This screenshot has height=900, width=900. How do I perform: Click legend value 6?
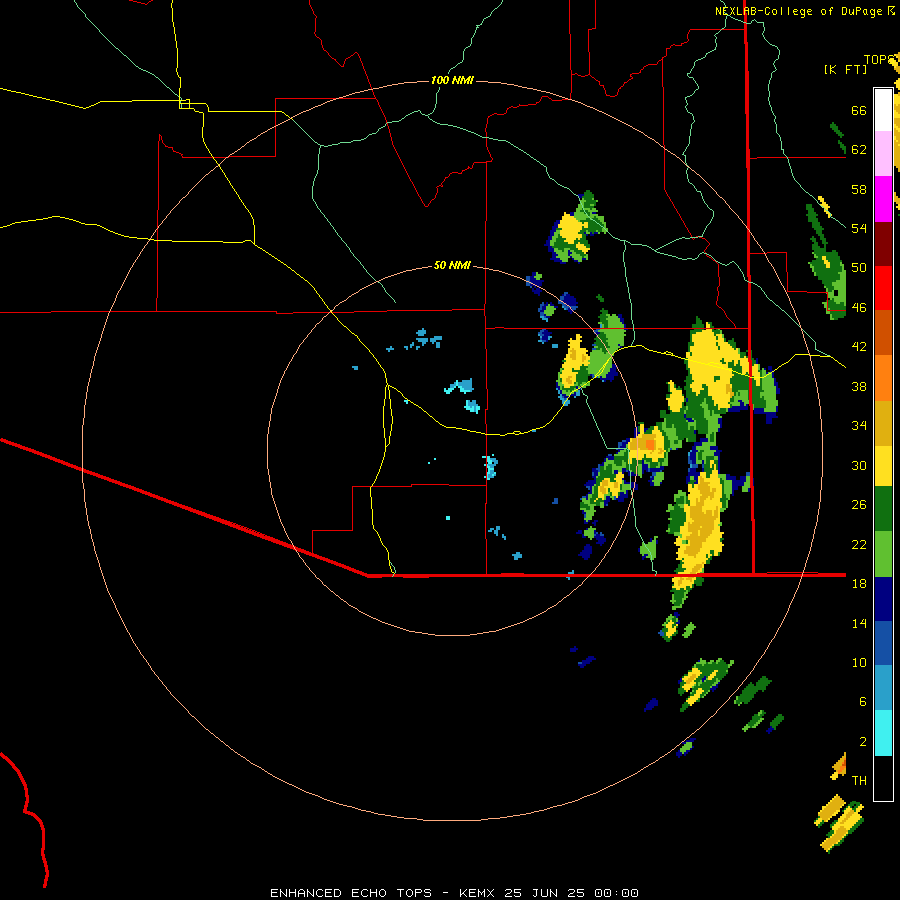(x=863, y=702)
